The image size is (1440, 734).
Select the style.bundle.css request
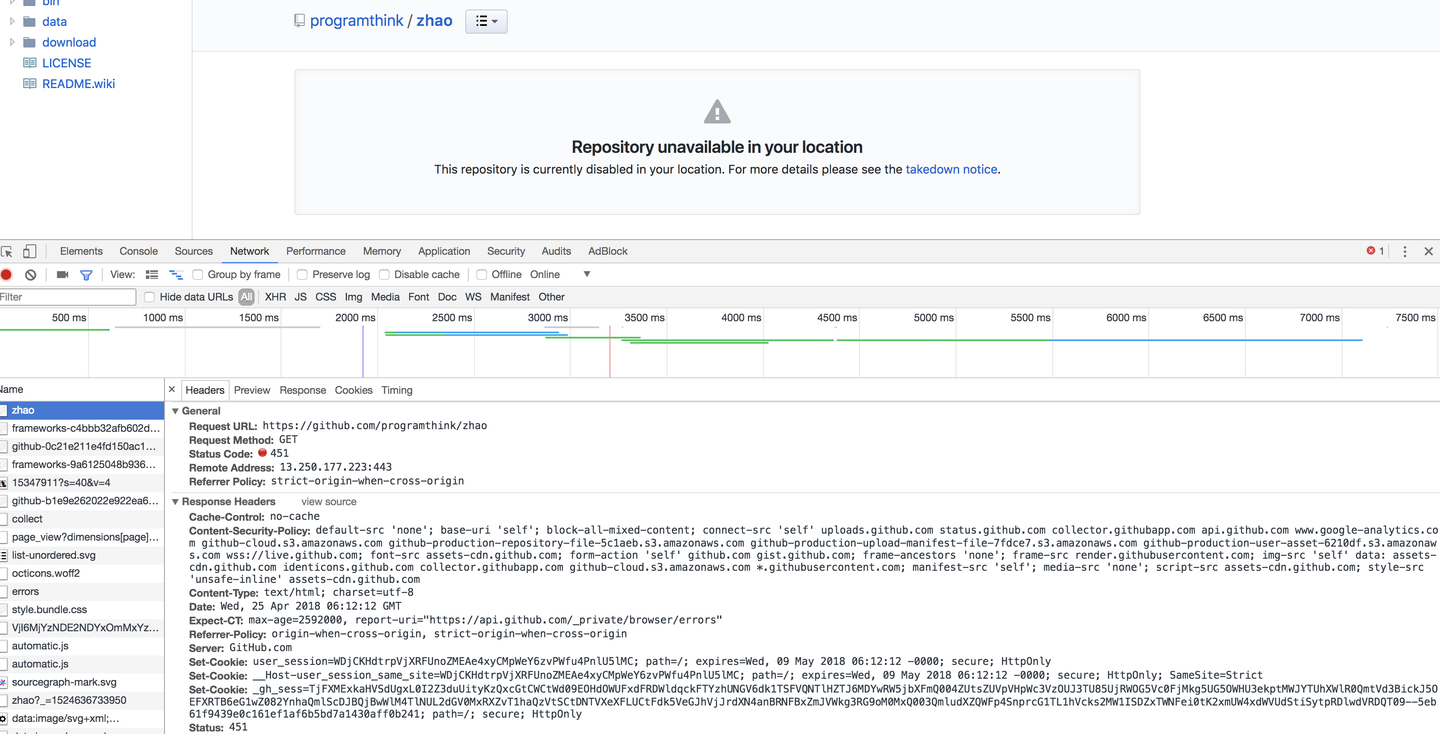point(82,609)
